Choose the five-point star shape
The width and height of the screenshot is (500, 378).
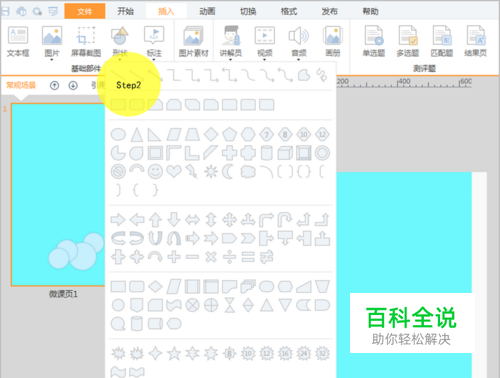pos(174,353)
